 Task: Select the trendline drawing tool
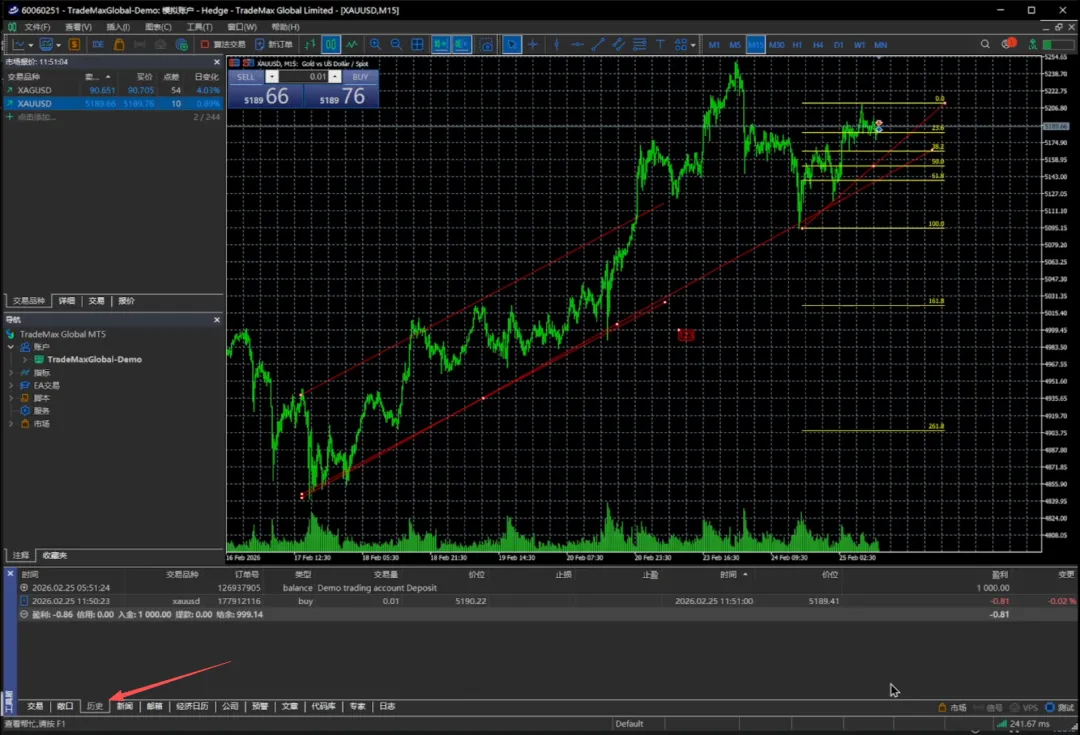[x=598, y=44]
